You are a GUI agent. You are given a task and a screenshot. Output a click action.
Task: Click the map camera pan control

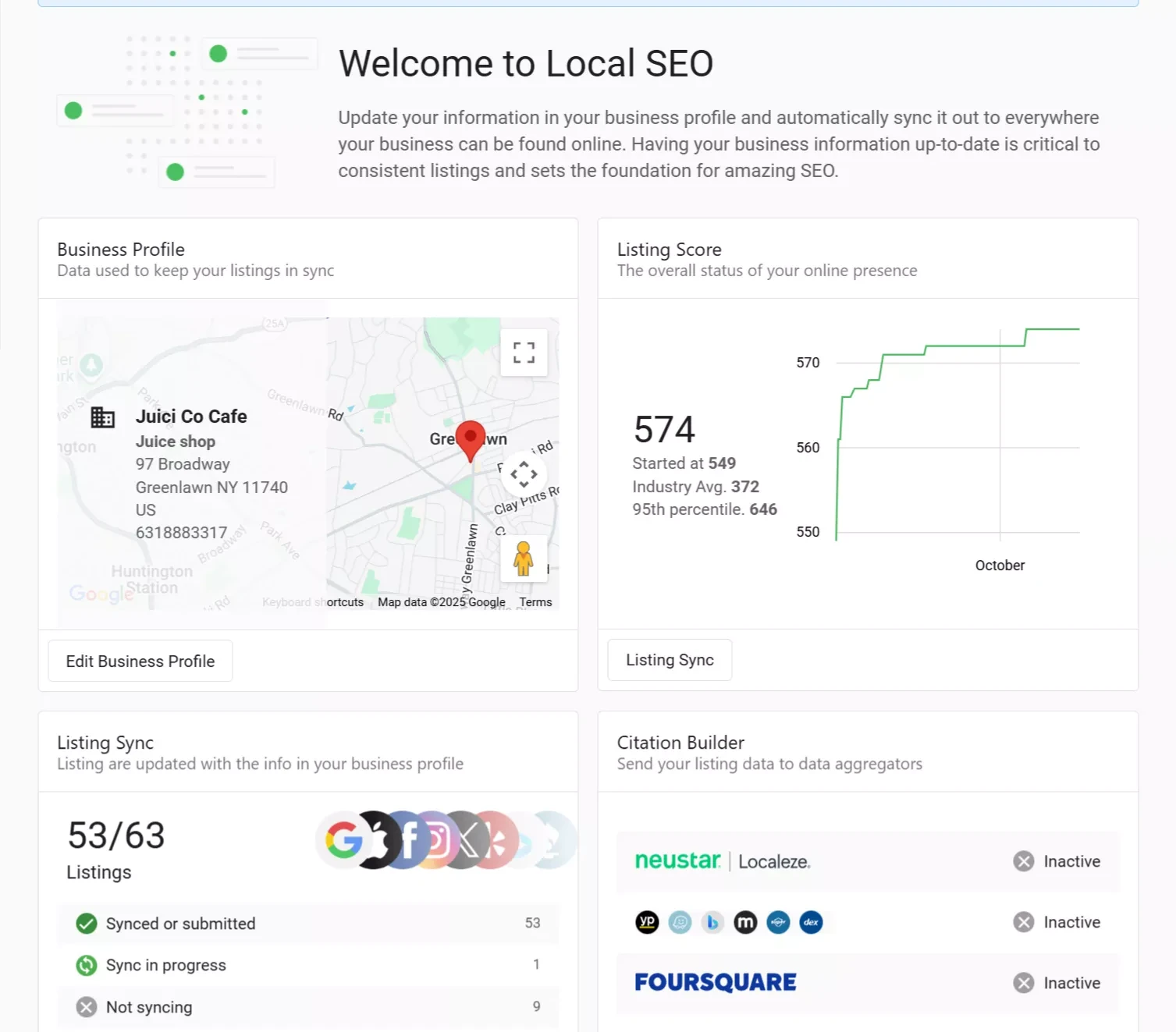(524, 474)
